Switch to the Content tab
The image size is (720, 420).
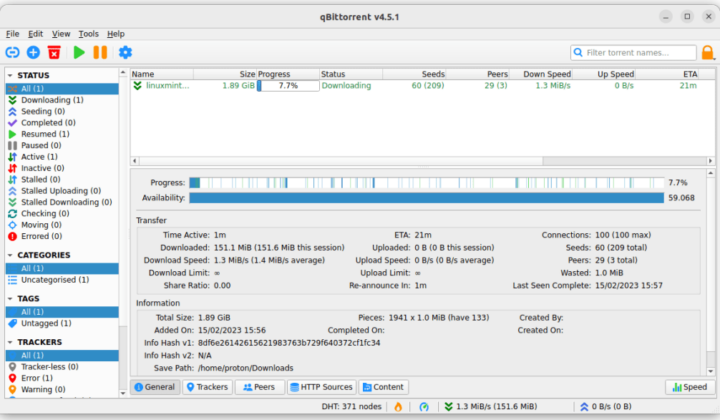coord(383,387)
